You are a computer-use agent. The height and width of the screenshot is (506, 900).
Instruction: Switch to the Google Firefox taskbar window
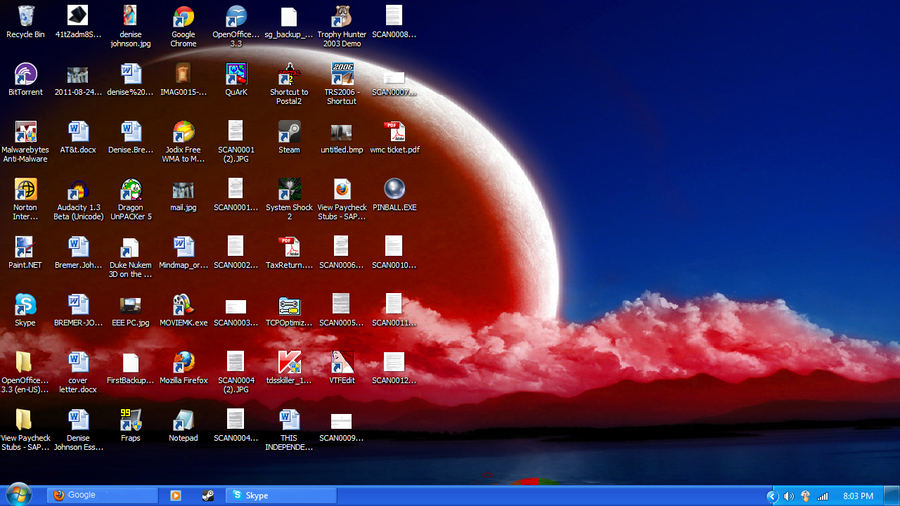pyautogui.click(x=102, y=495)
